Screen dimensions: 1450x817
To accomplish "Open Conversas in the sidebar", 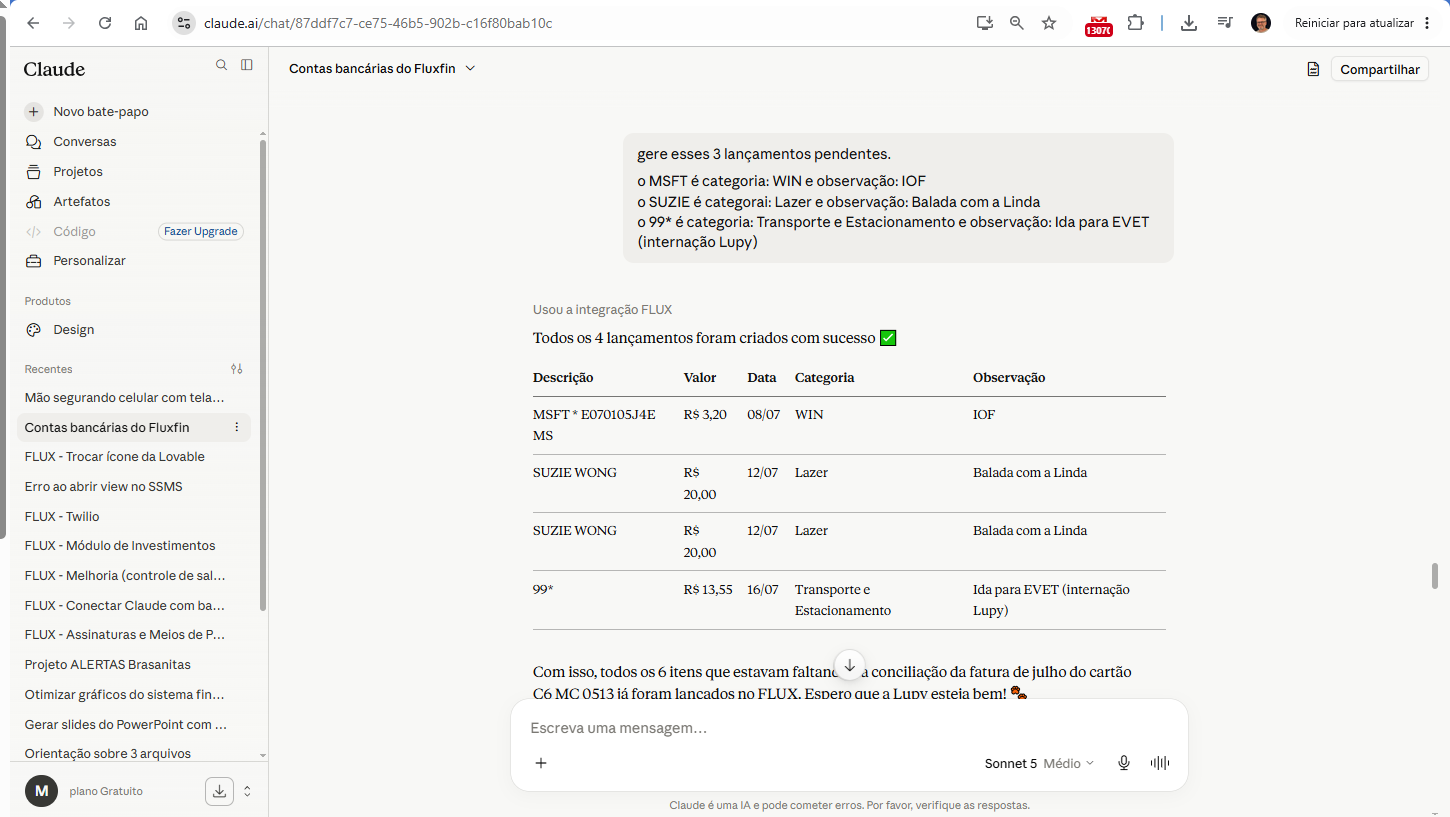I will click(x=85, y=142).
